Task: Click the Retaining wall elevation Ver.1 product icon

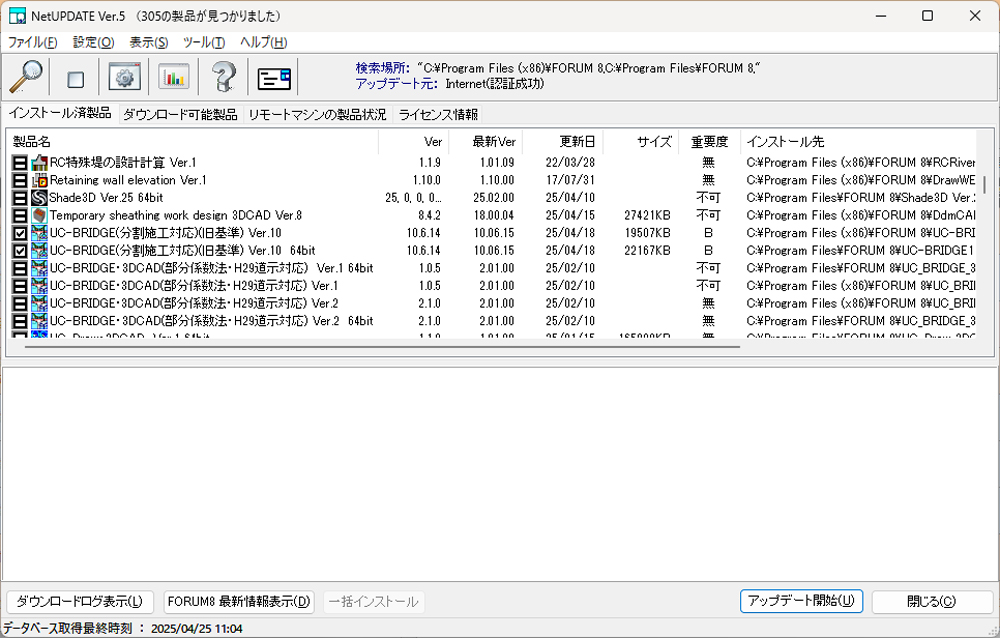Action: 40,181
